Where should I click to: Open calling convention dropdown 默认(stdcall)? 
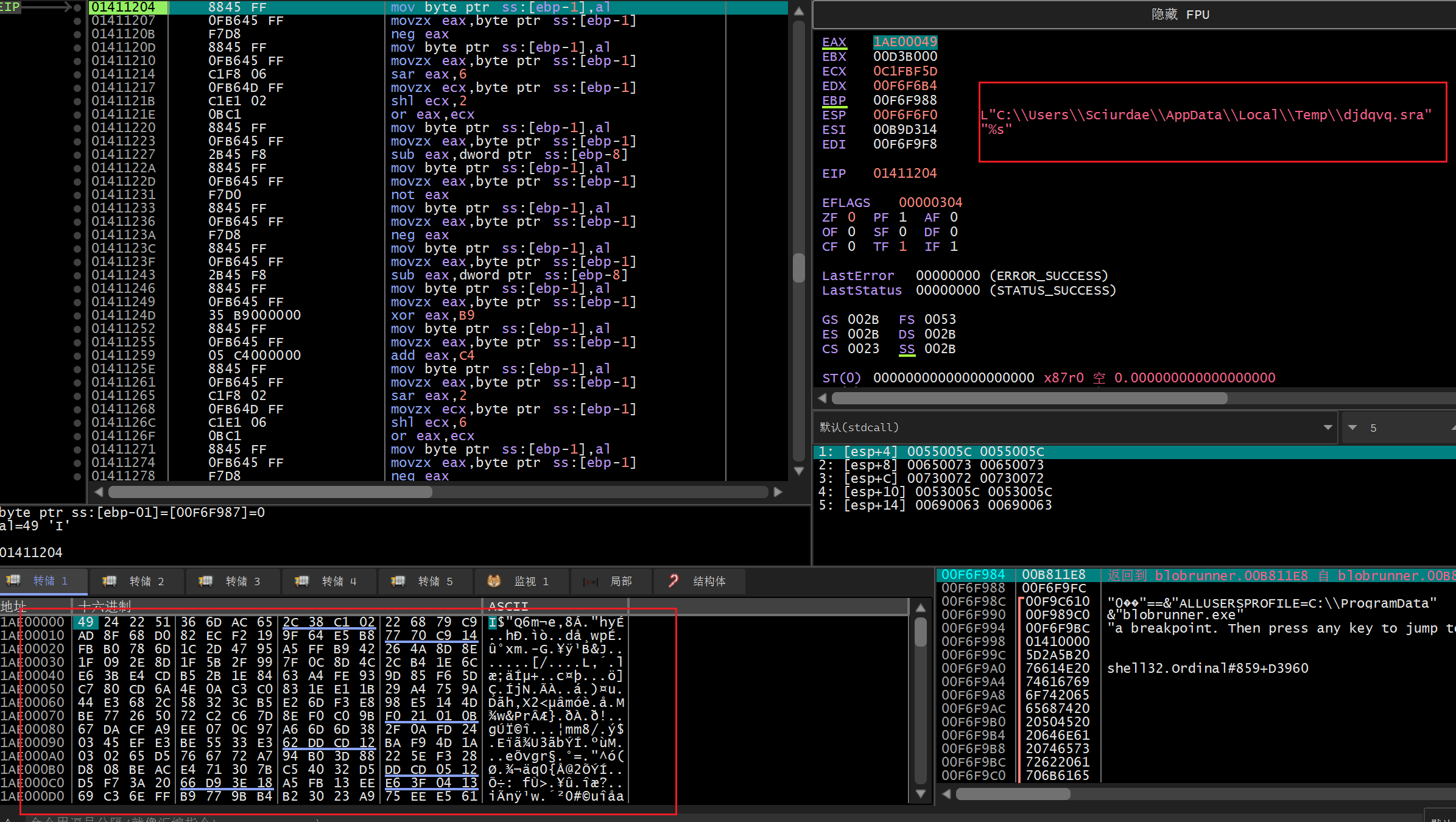(1075, 427)
